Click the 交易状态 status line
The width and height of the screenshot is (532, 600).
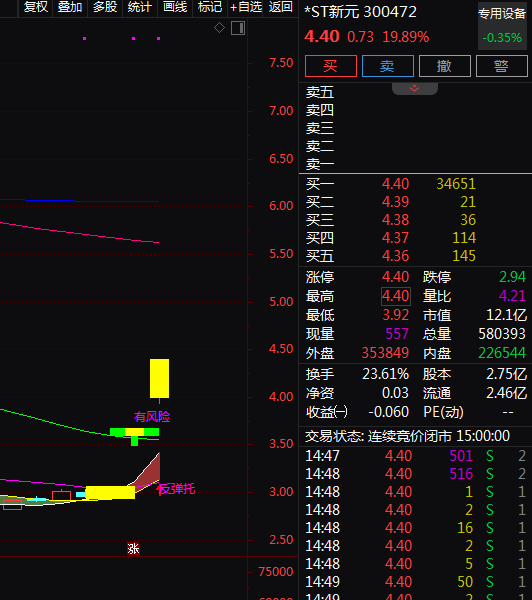[407, 436]
